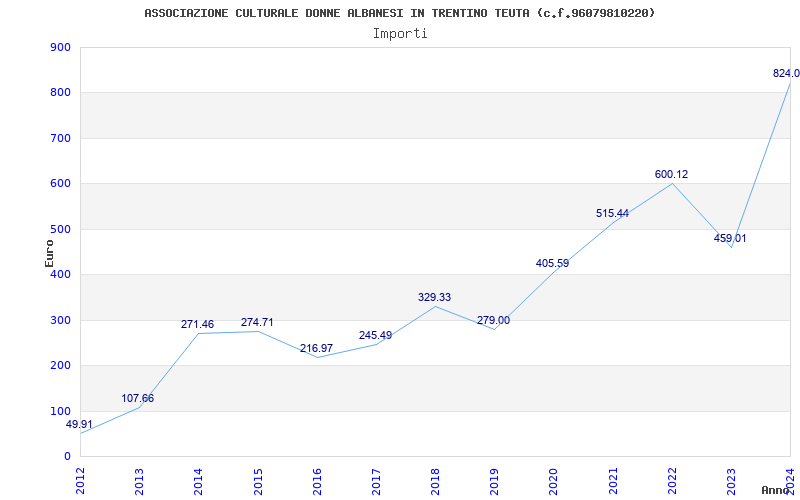The image size is (800, 500).
Task: Click the 2018 year label
Action: tap(436, 481)
